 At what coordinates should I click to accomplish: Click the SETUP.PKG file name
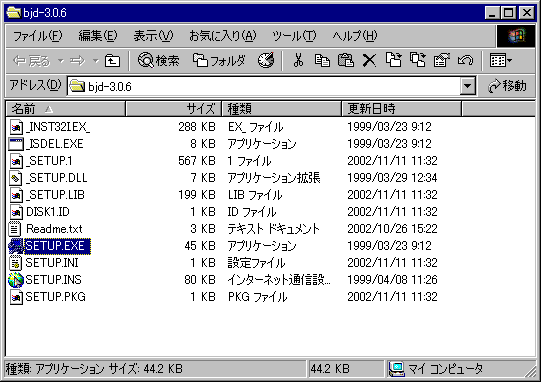coord(55,297)
